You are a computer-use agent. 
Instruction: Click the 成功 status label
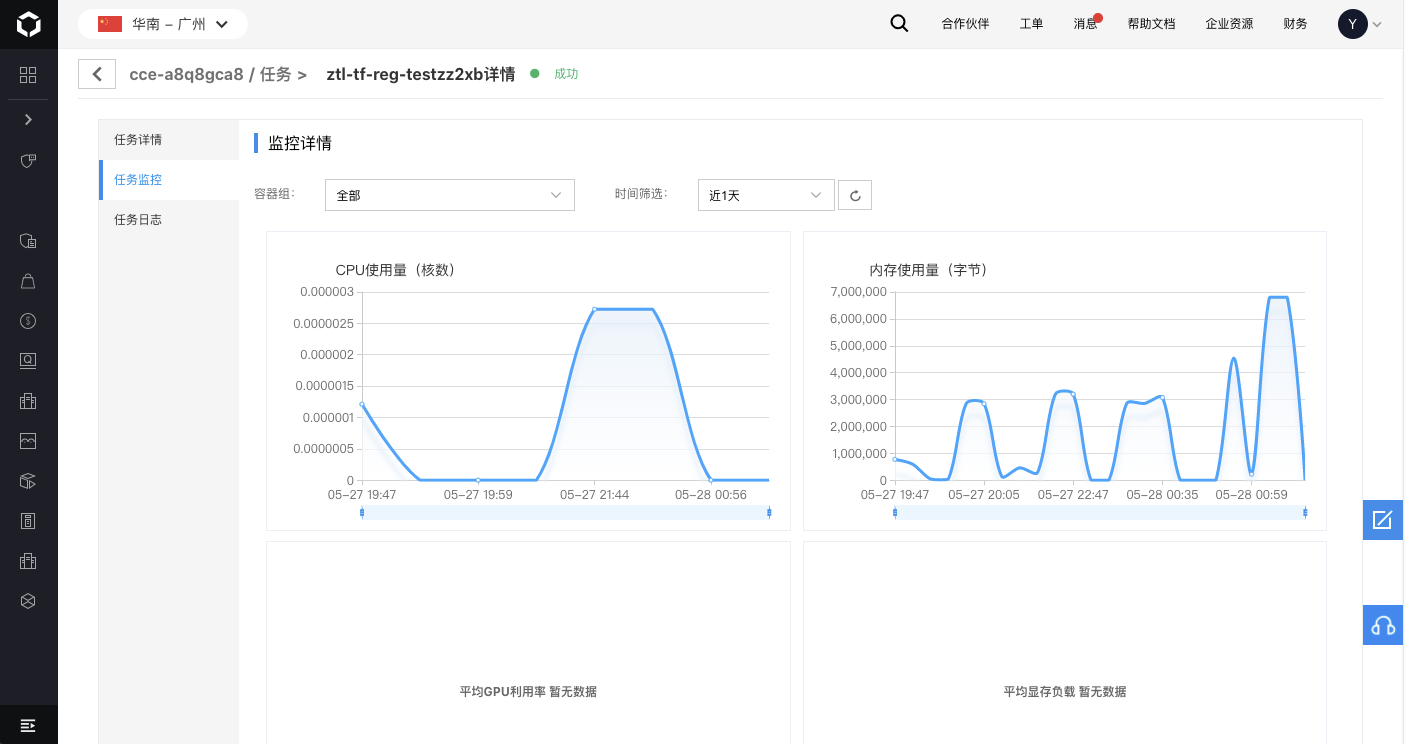click(566, 74)
